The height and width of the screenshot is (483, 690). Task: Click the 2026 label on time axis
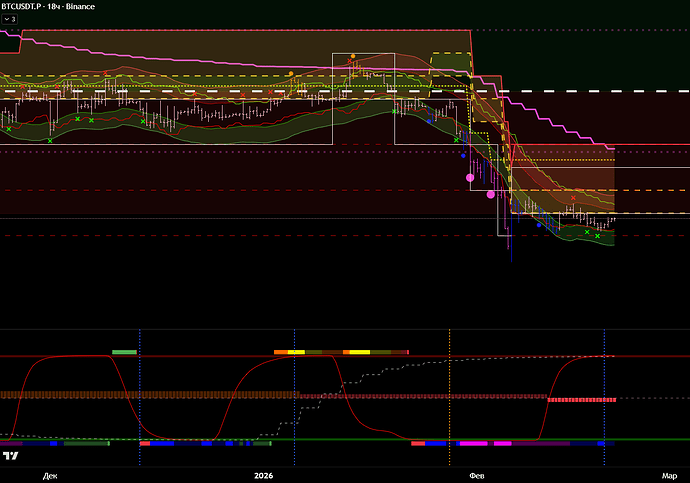coord(263,476)
